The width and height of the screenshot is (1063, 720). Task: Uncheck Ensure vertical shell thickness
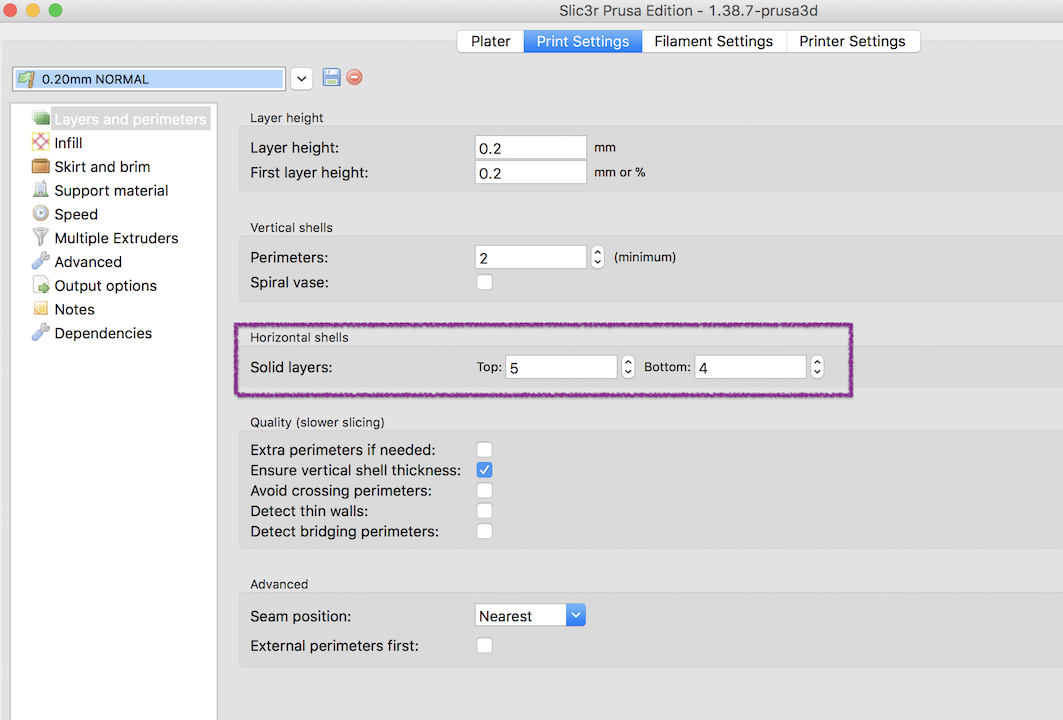click(484, 470)
